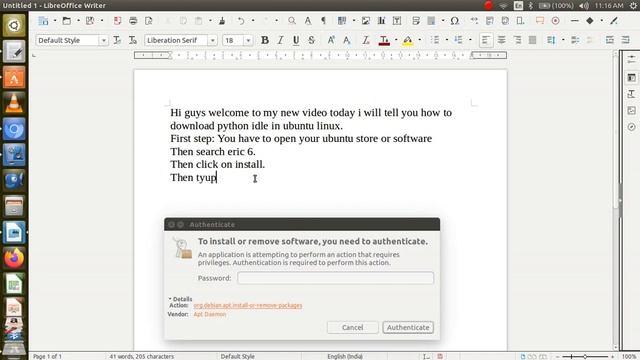640x360 pixels.
Task: Insert image icon
Action: pos(366,21)
